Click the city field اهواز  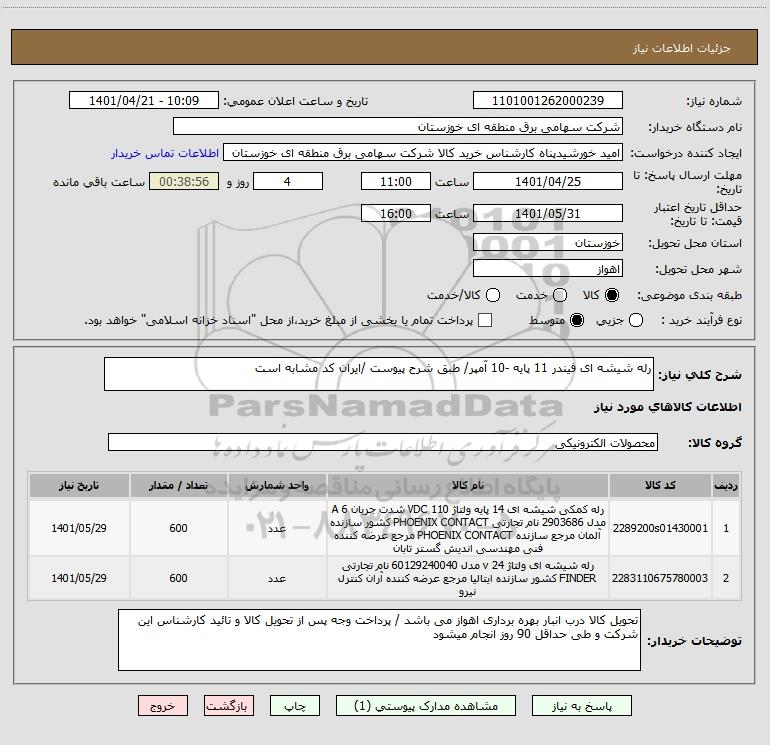[x=548, y=269]
